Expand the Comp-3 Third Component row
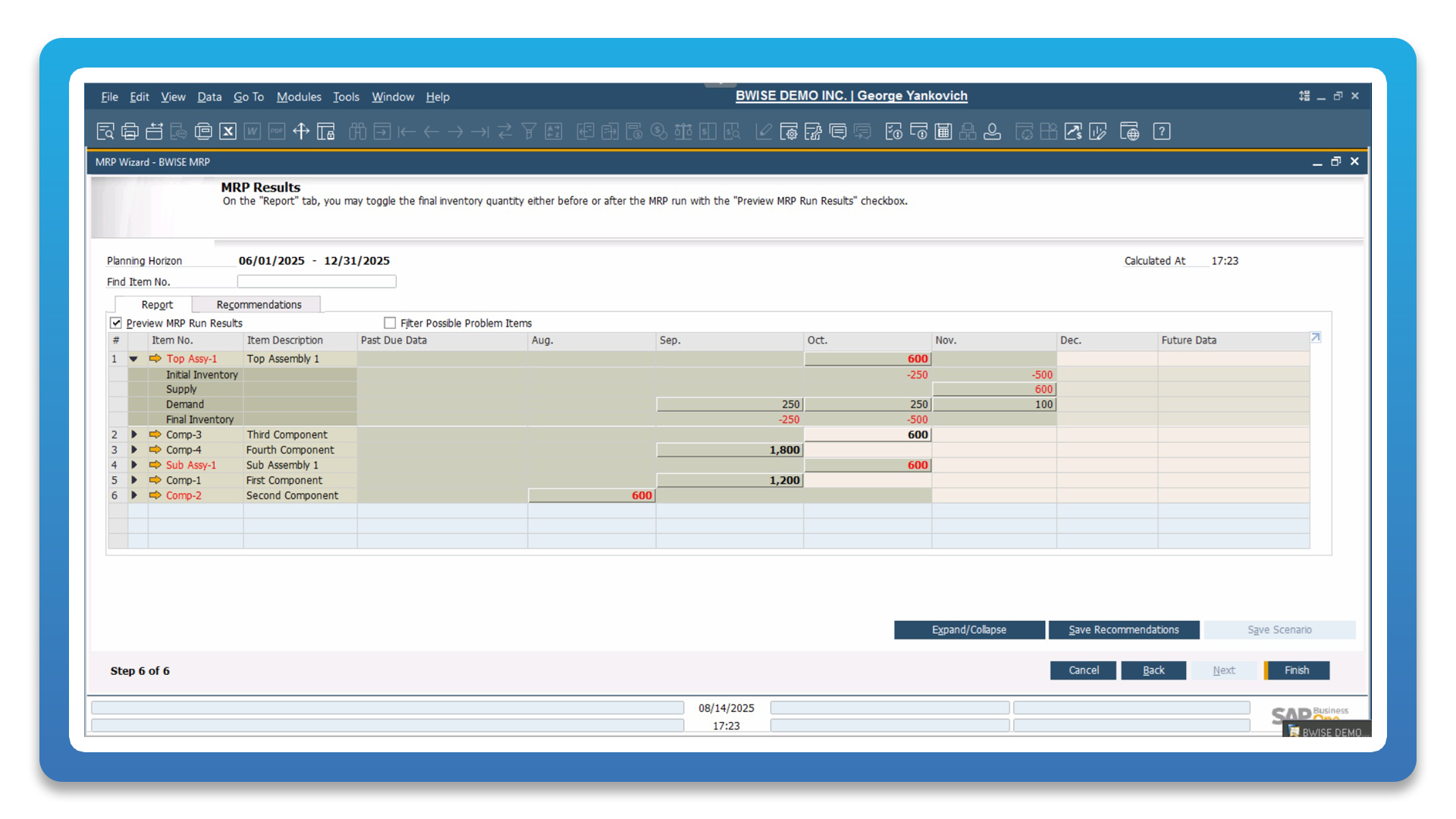 tap(133, 434)
